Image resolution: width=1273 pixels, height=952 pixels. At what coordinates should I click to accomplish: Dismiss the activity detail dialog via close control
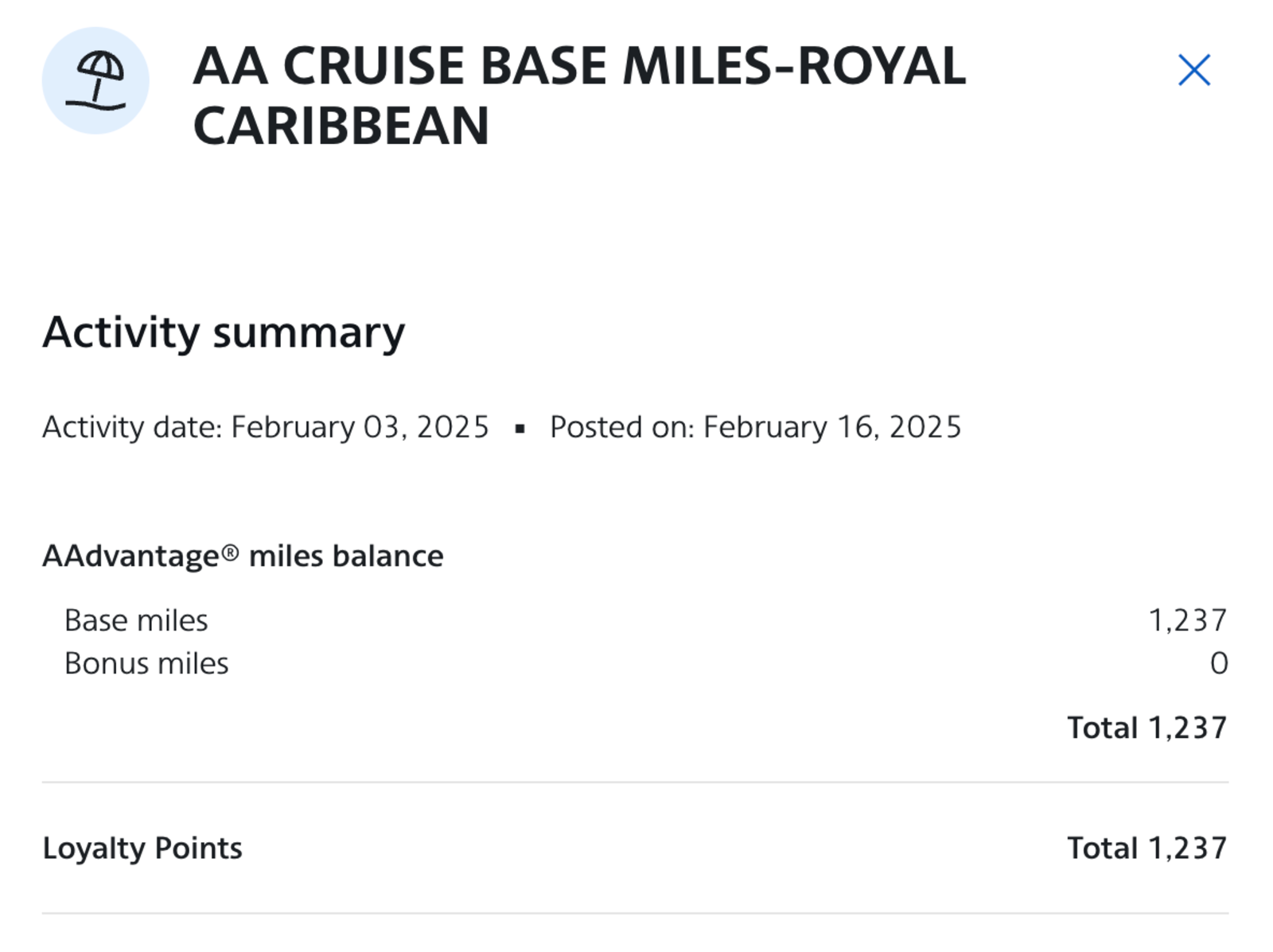(x=1193, y=70)
